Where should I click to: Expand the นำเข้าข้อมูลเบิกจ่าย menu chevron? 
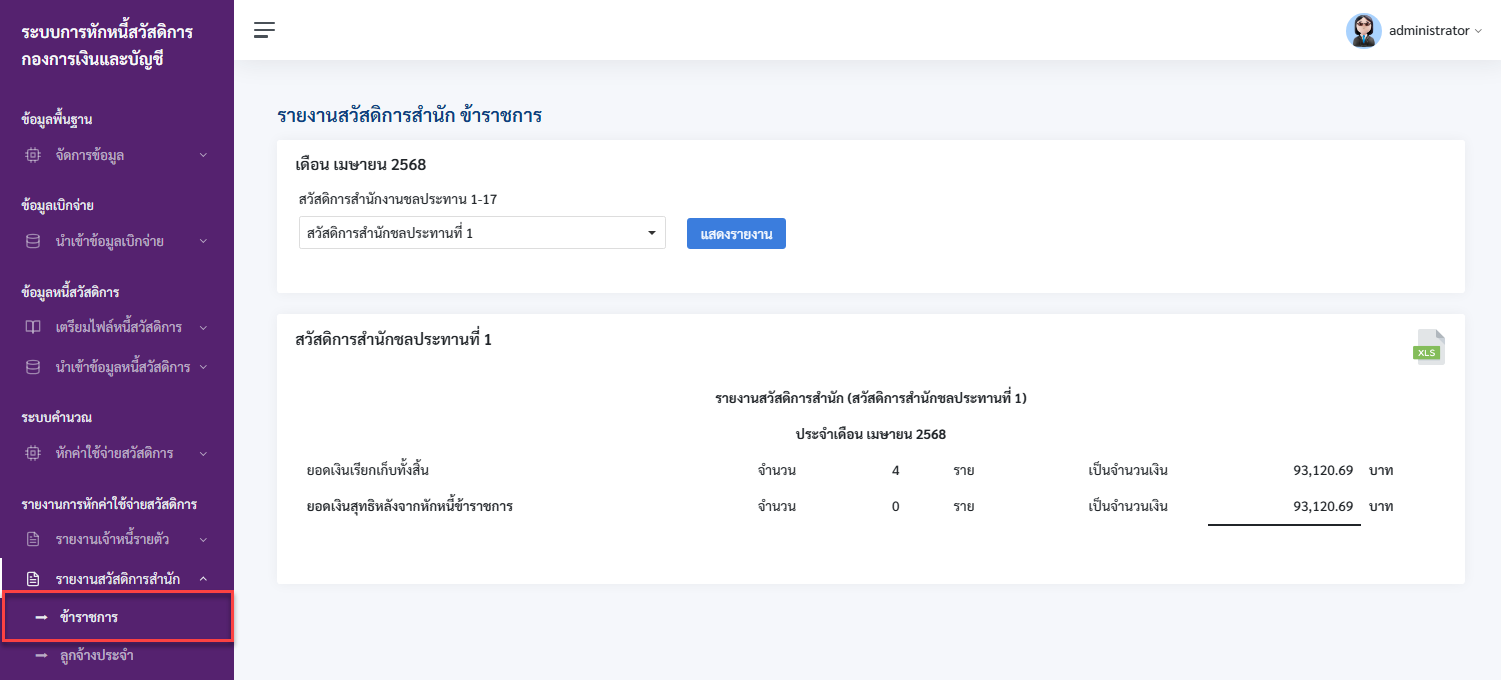(203, 241)
